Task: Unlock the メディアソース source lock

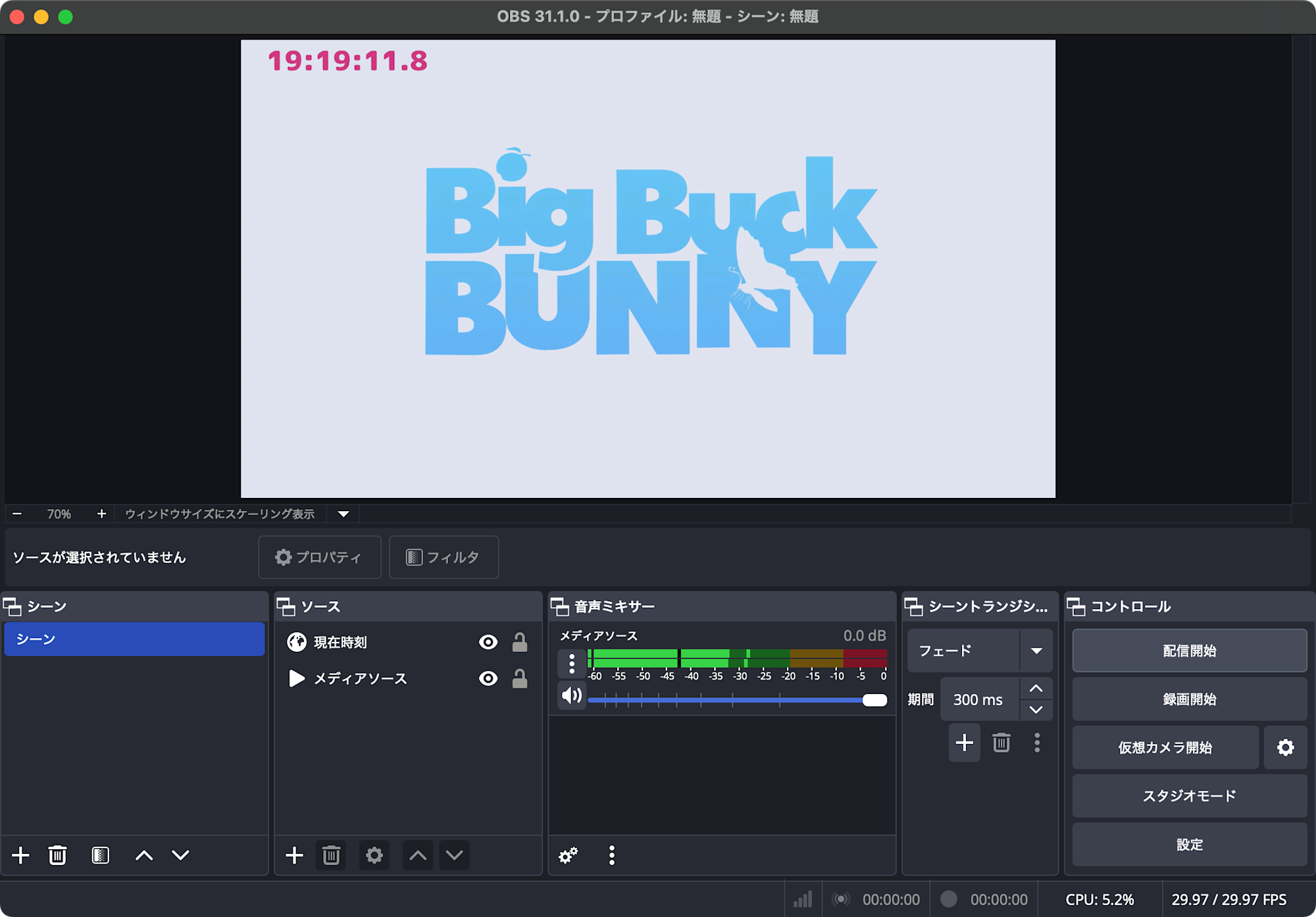Action: point(520,678)
